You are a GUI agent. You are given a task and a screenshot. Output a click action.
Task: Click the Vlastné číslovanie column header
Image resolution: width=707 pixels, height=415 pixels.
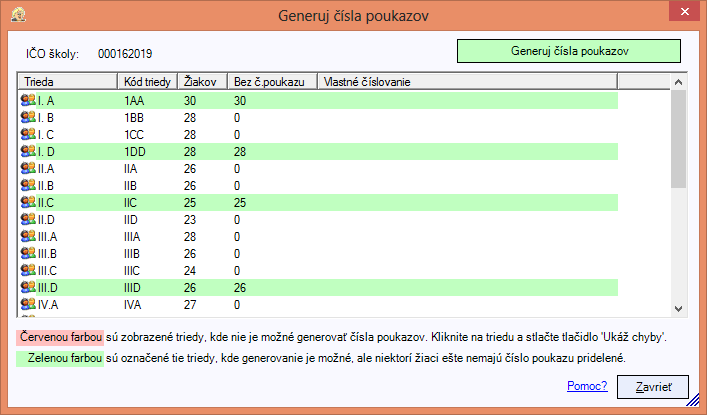468,82
